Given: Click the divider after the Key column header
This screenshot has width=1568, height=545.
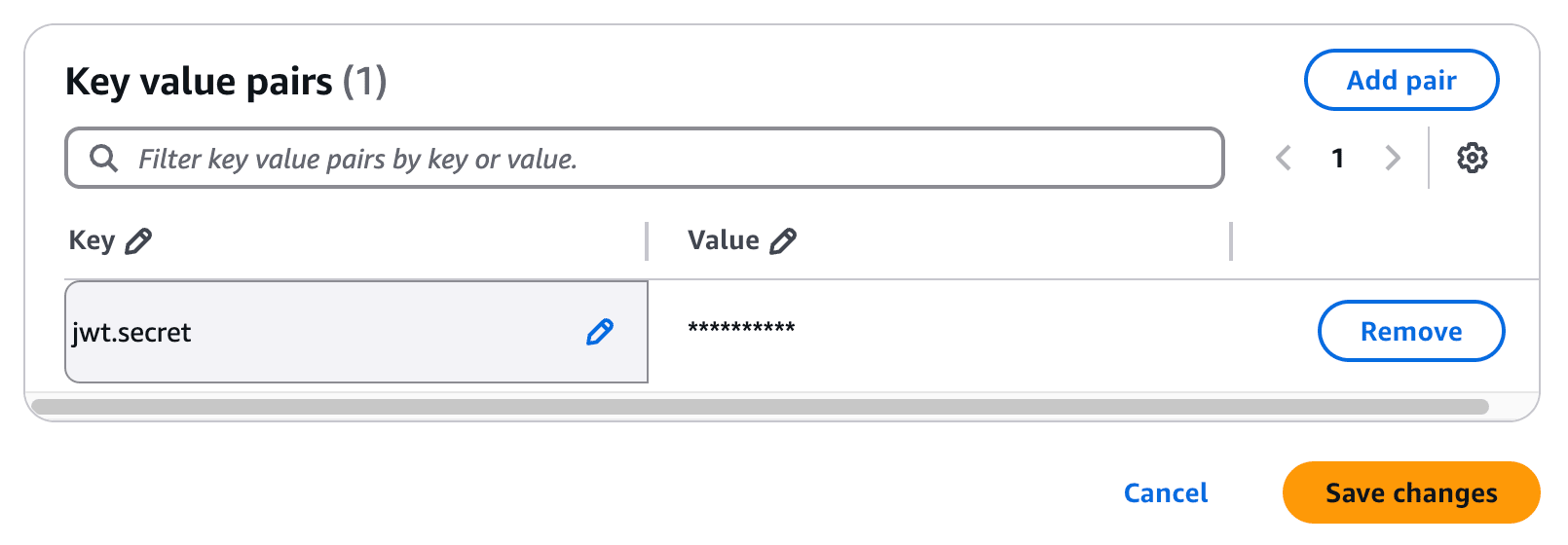Looking at the screenshot, I should point(647,240).
